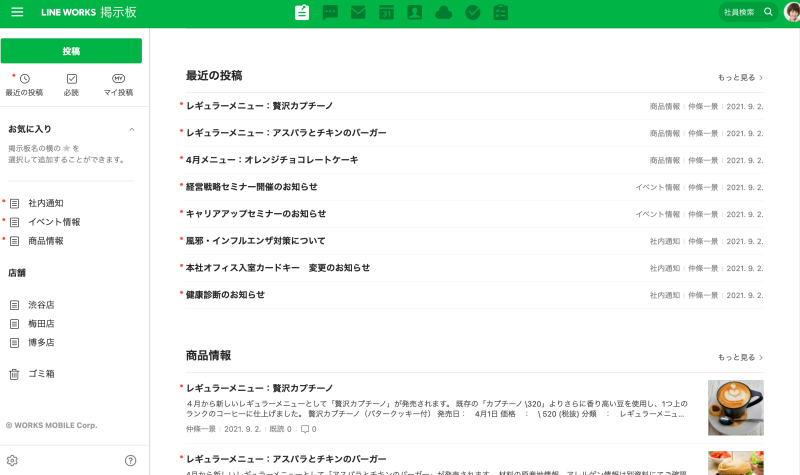Open help question mark icon

130,460
